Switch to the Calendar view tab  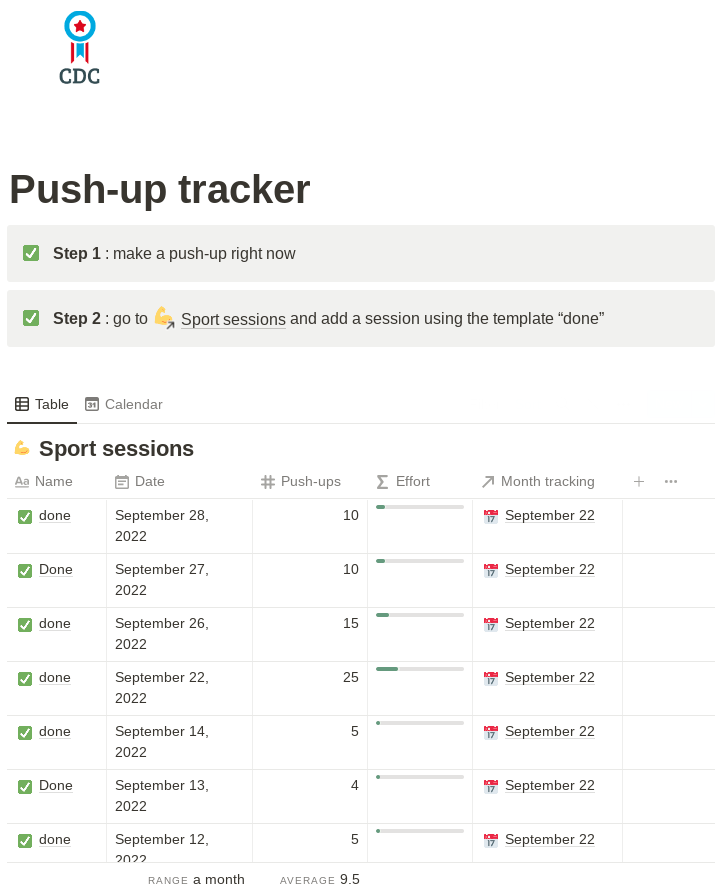tap(124, 404)
